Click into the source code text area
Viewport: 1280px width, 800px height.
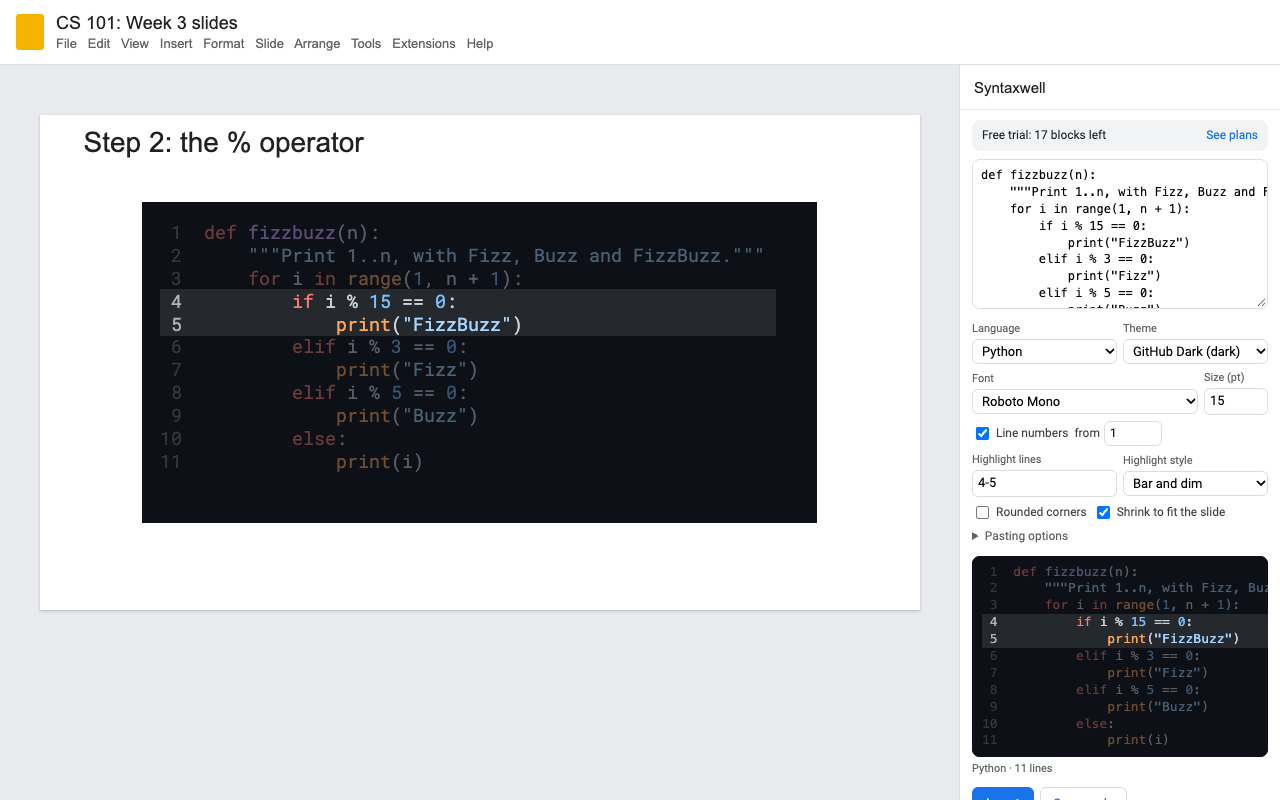pyautogui.click(x=1120, y=234)
